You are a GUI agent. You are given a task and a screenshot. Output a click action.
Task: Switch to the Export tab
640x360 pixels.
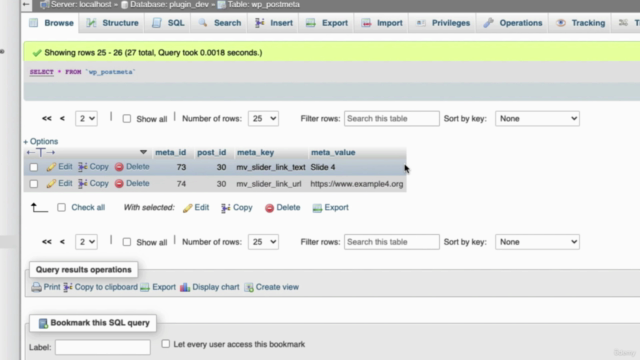(327, 23)
